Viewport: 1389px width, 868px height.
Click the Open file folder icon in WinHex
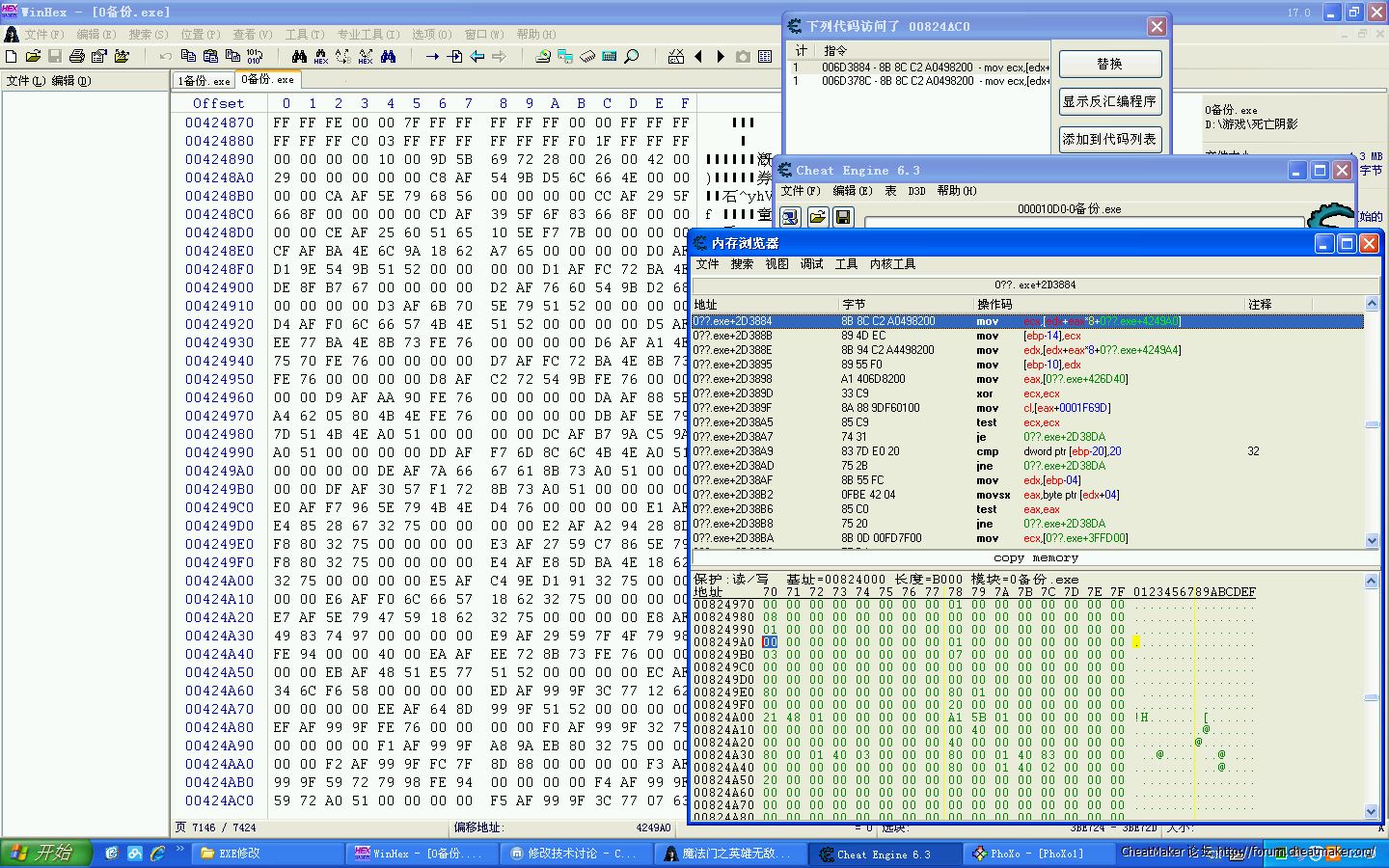[33, 57]
